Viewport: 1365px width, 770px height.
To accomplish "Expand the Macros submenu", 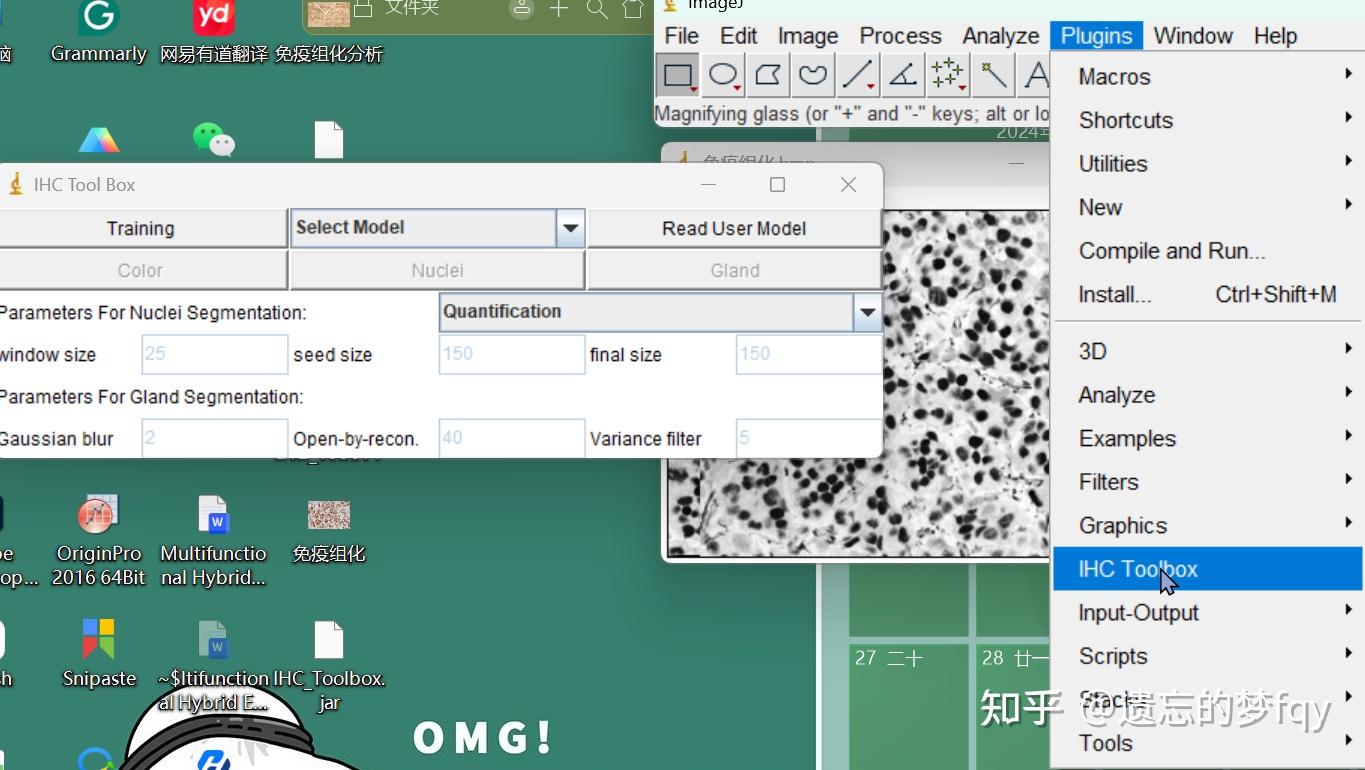I will (x=1207, y=77).
